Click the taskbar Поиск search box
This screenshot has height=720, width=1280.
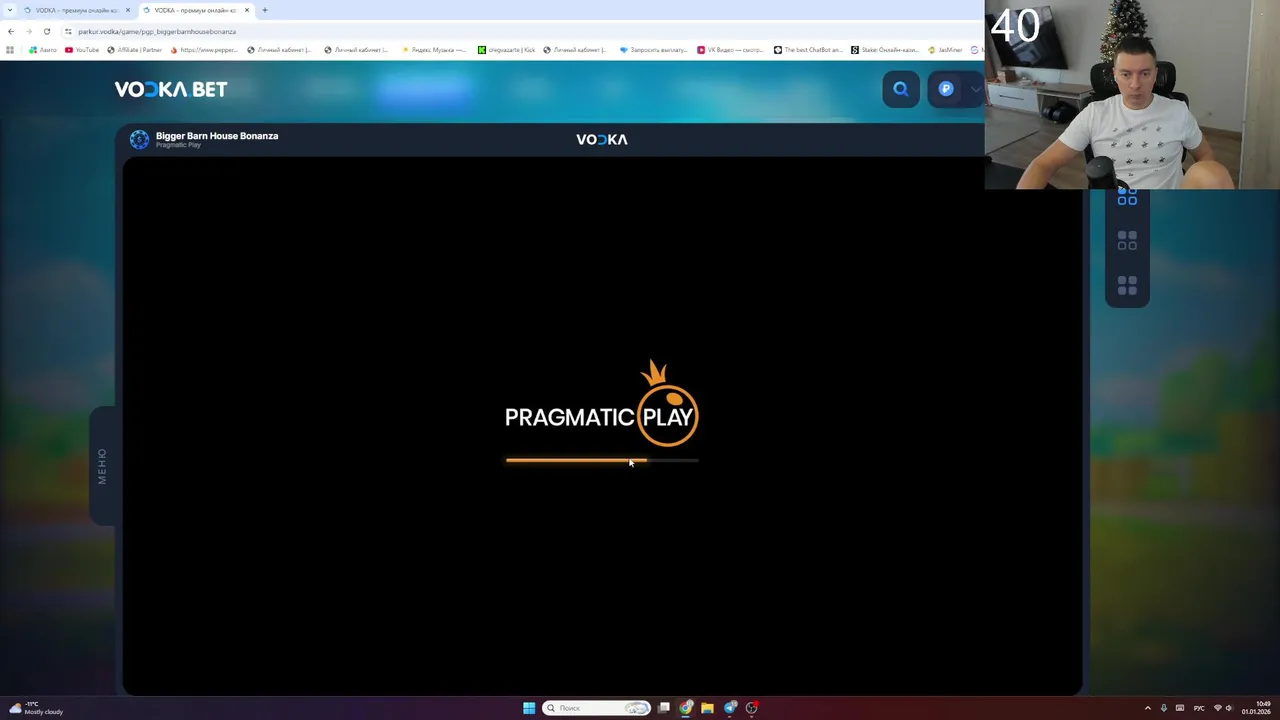[x=597, y=708]
